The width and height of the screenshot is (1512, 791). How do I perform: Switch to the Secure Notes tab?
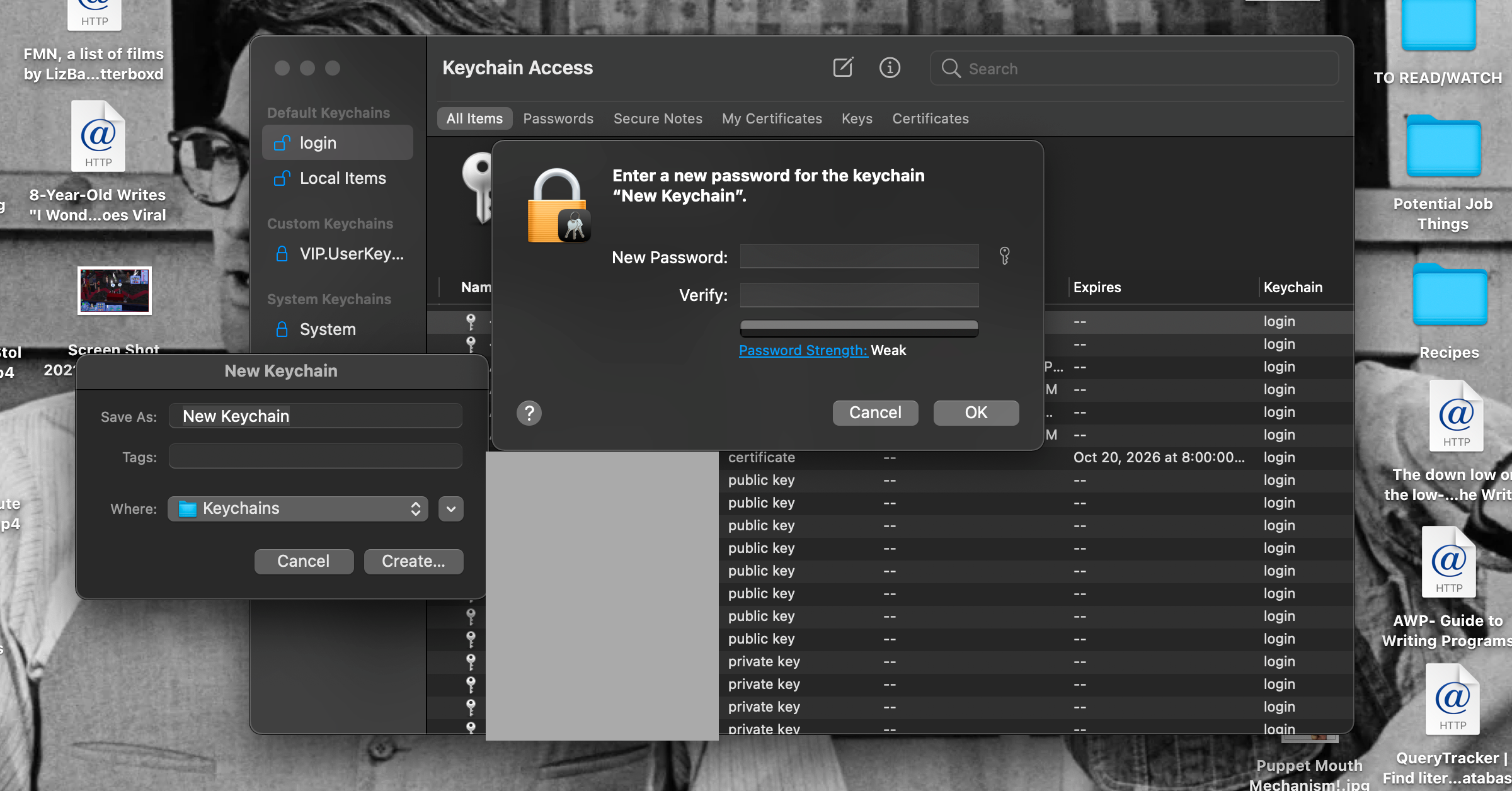point(657,118)
